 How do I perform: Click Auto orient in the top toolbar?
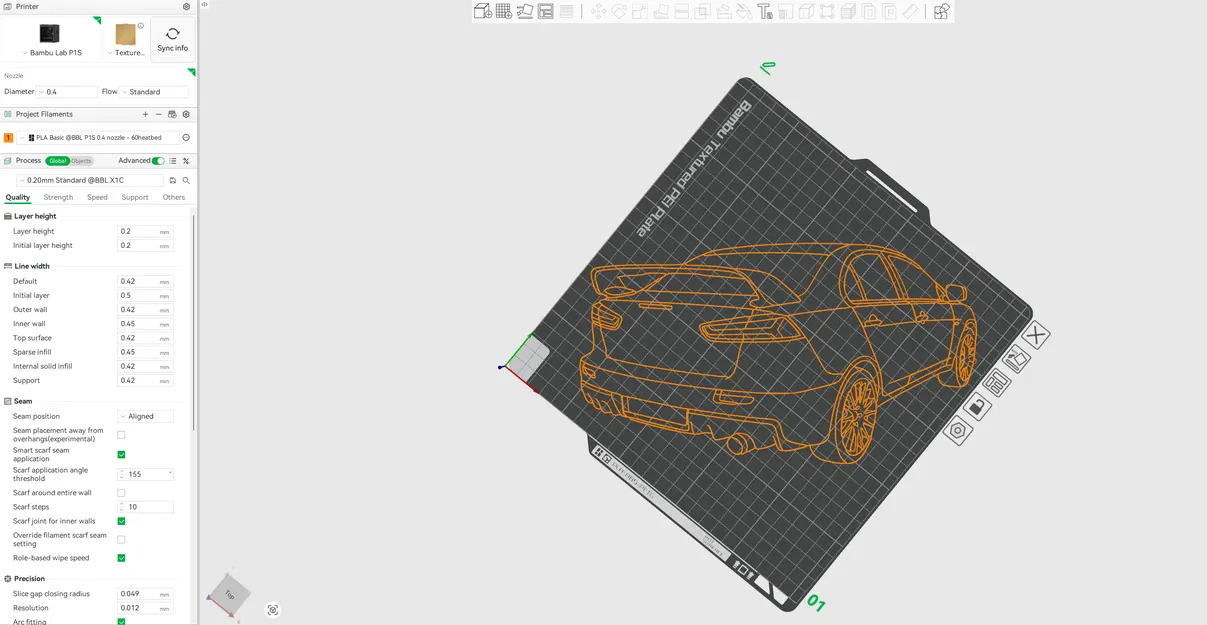[524, 12]
